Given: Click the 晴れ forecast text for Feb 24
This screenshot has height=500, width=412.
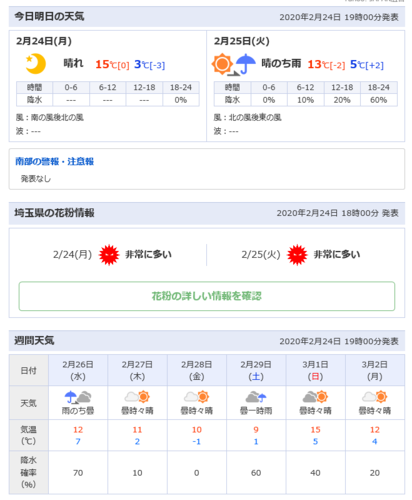Looking at the screenshot, I should pyautogui.click(x=73, y=63).
